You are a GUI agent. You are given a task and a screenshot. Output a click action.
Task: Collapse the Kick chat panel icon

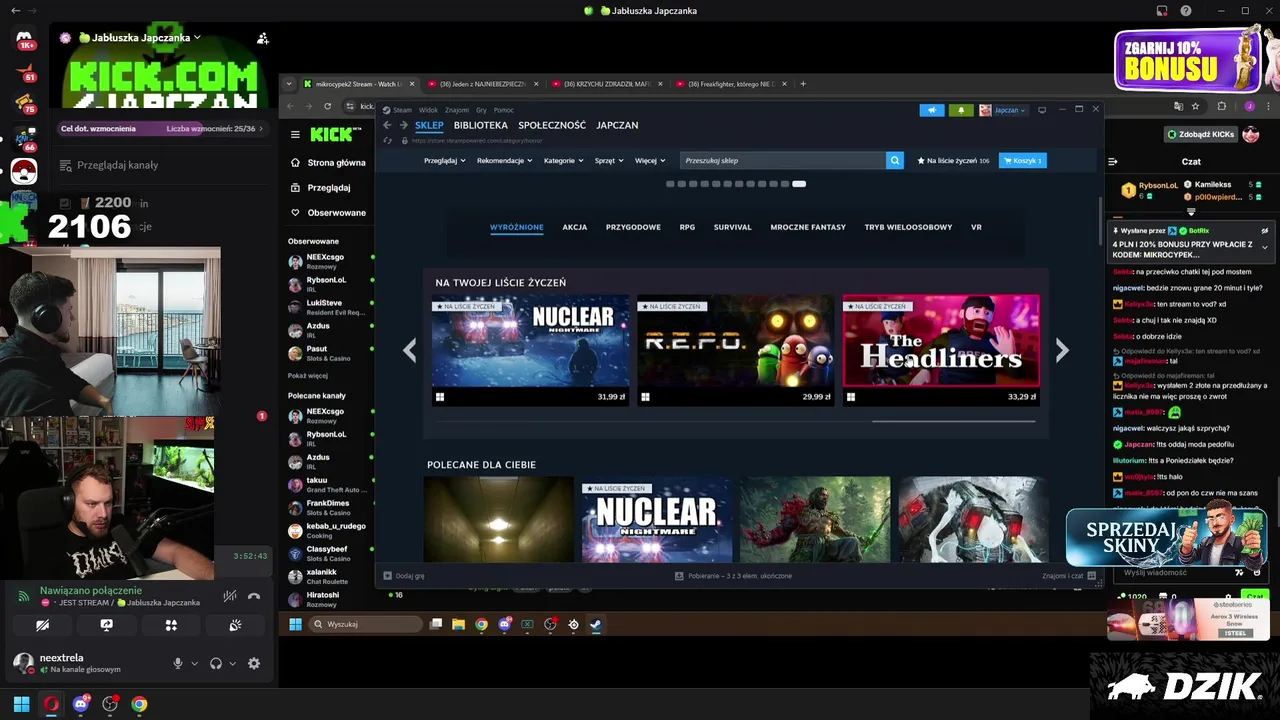tap(1114, 161)
